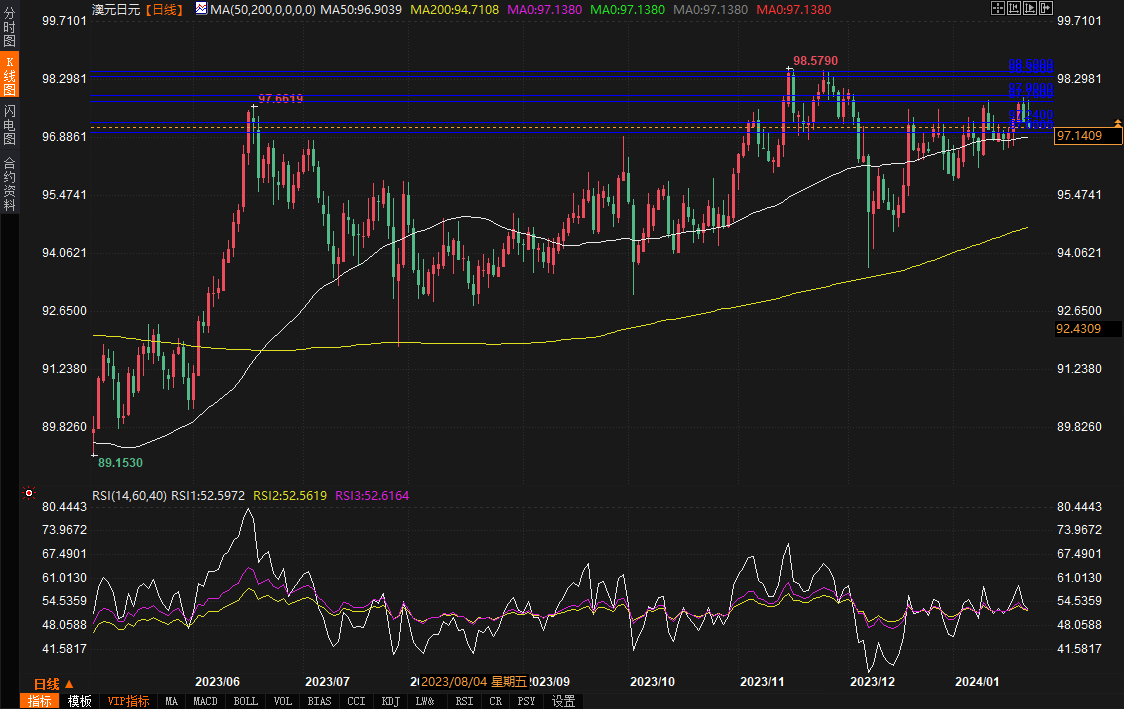Click the current price tag 97.1409
The width and height of the screenshot is (1124, 709).
click(x=1087, y=135)
